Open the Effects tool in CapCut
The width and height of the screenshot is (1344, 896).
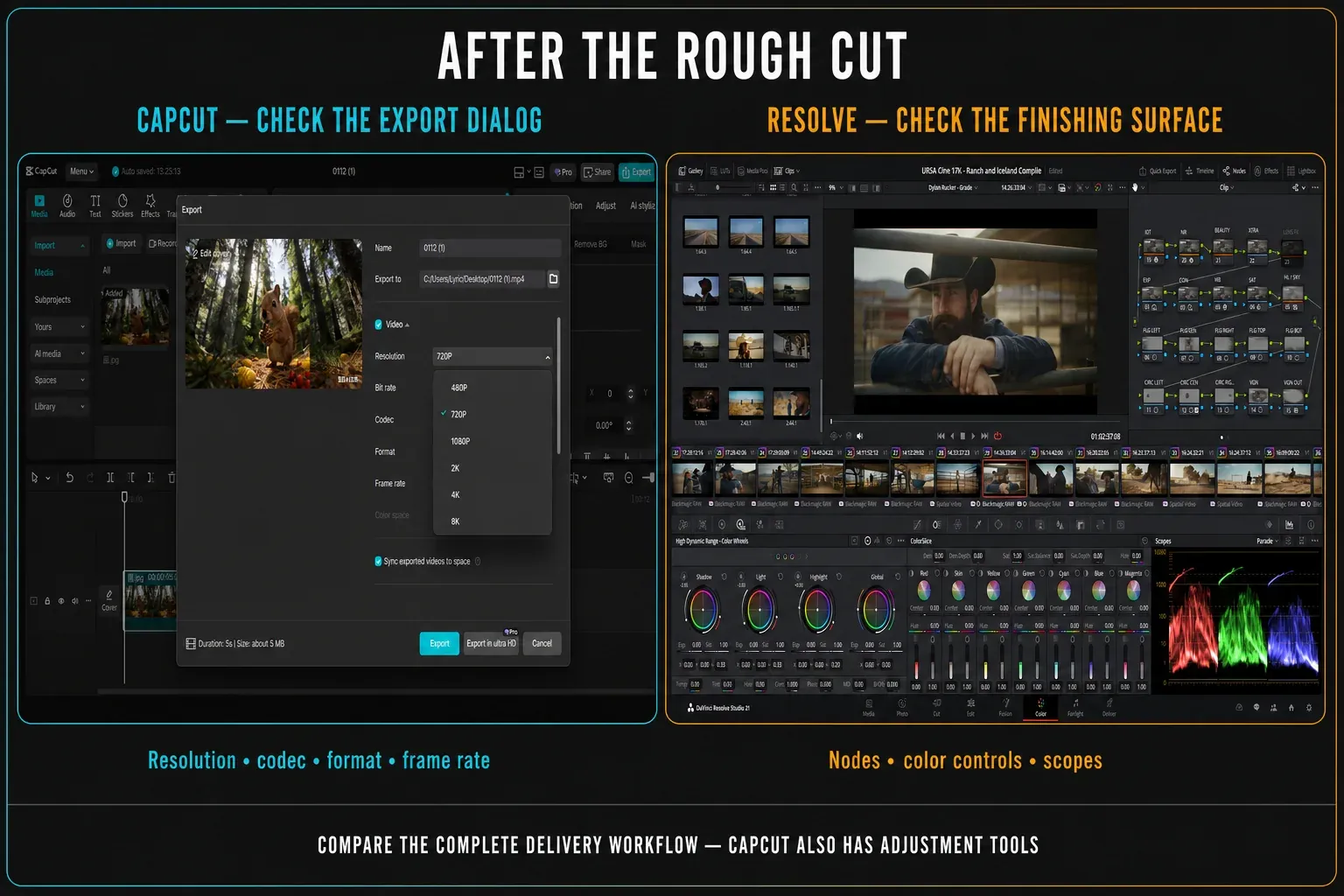click(150, 205)
